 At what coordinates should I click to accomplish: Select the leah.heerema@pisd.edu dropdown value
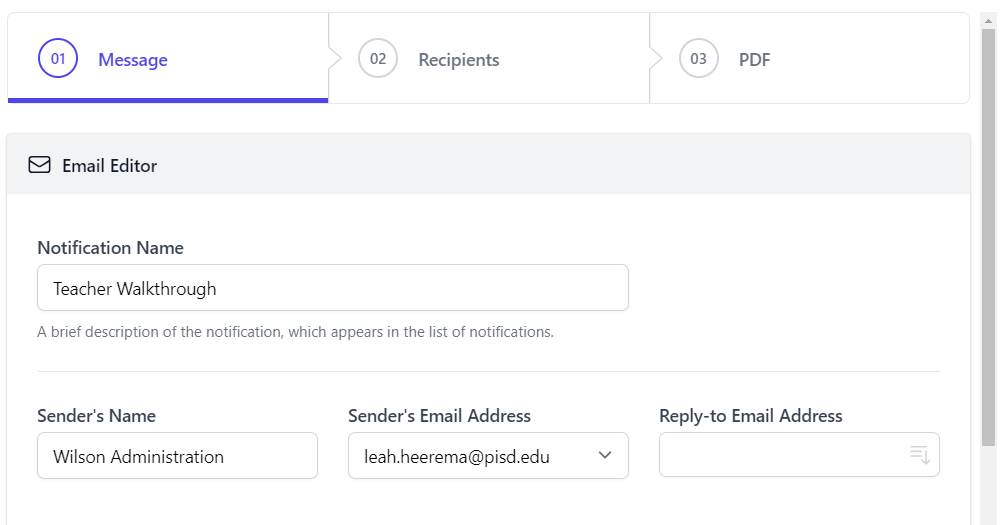(457, 457)
